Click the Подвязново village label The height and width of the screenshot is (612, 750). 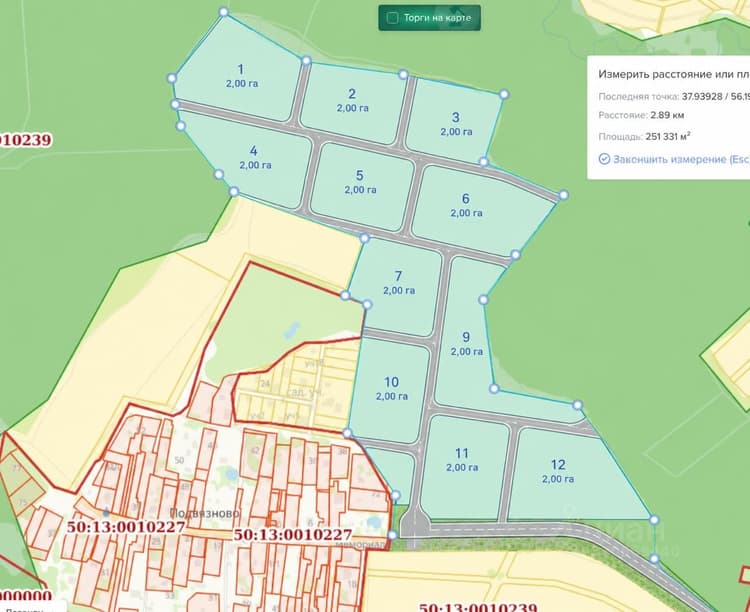click(x=205, y=513)
